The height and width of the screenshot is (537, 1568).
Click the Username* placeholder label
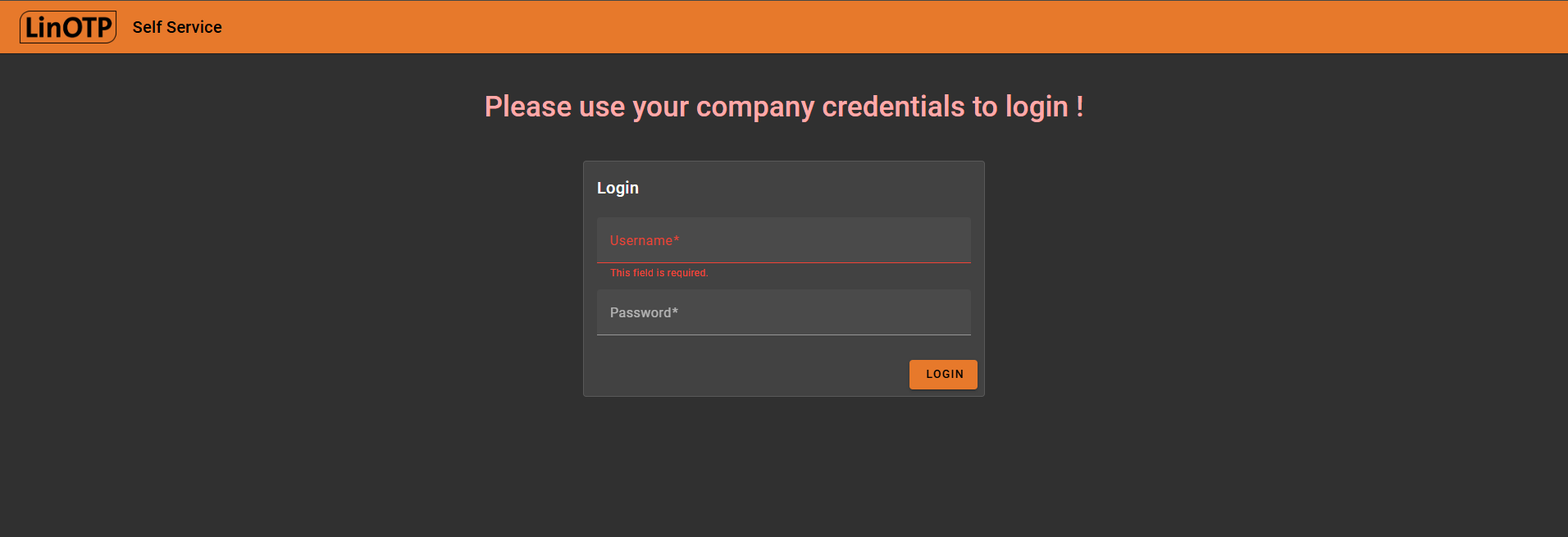tap(645, 240)
